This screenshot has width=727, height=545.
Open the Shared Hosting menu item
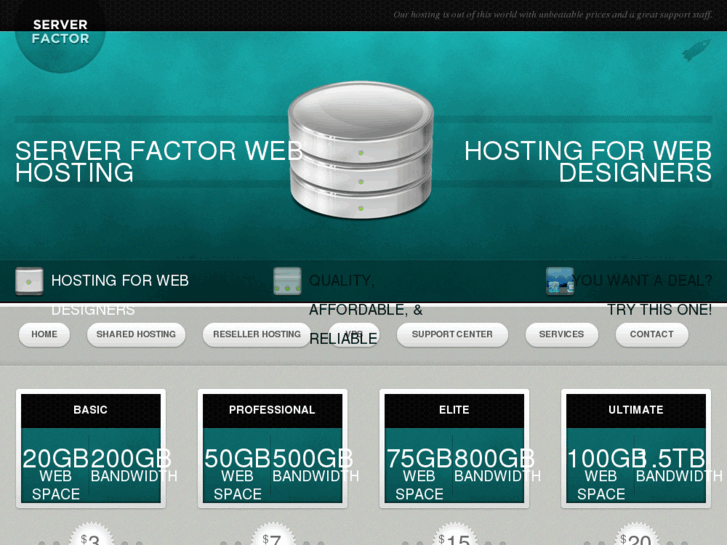click(x=136, y=334)
